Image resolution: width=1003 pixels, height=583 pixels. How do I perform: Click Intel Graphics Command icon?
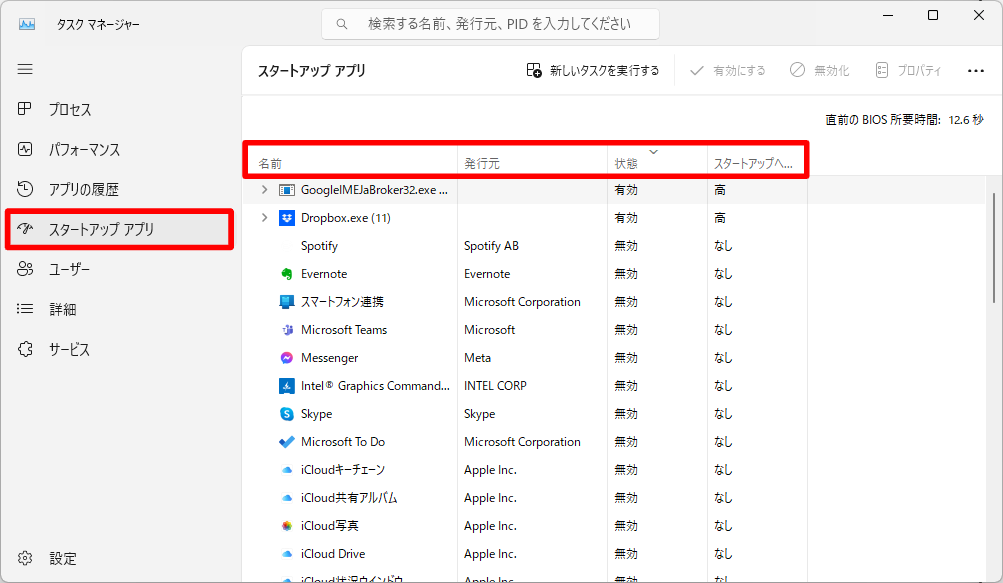[287, 386]
